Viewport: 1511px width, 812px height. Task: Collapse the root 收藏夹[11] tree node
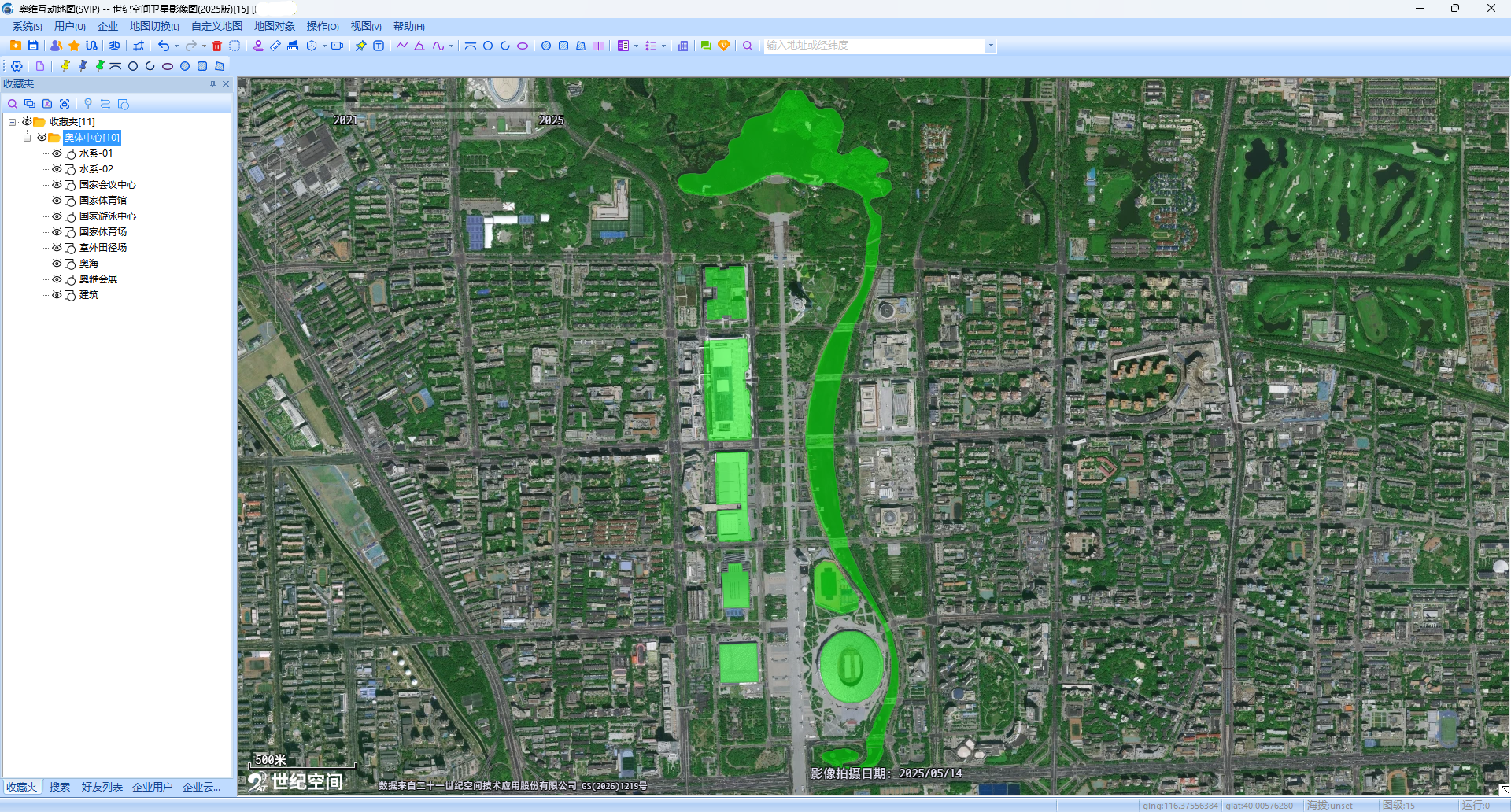(12, 122)
